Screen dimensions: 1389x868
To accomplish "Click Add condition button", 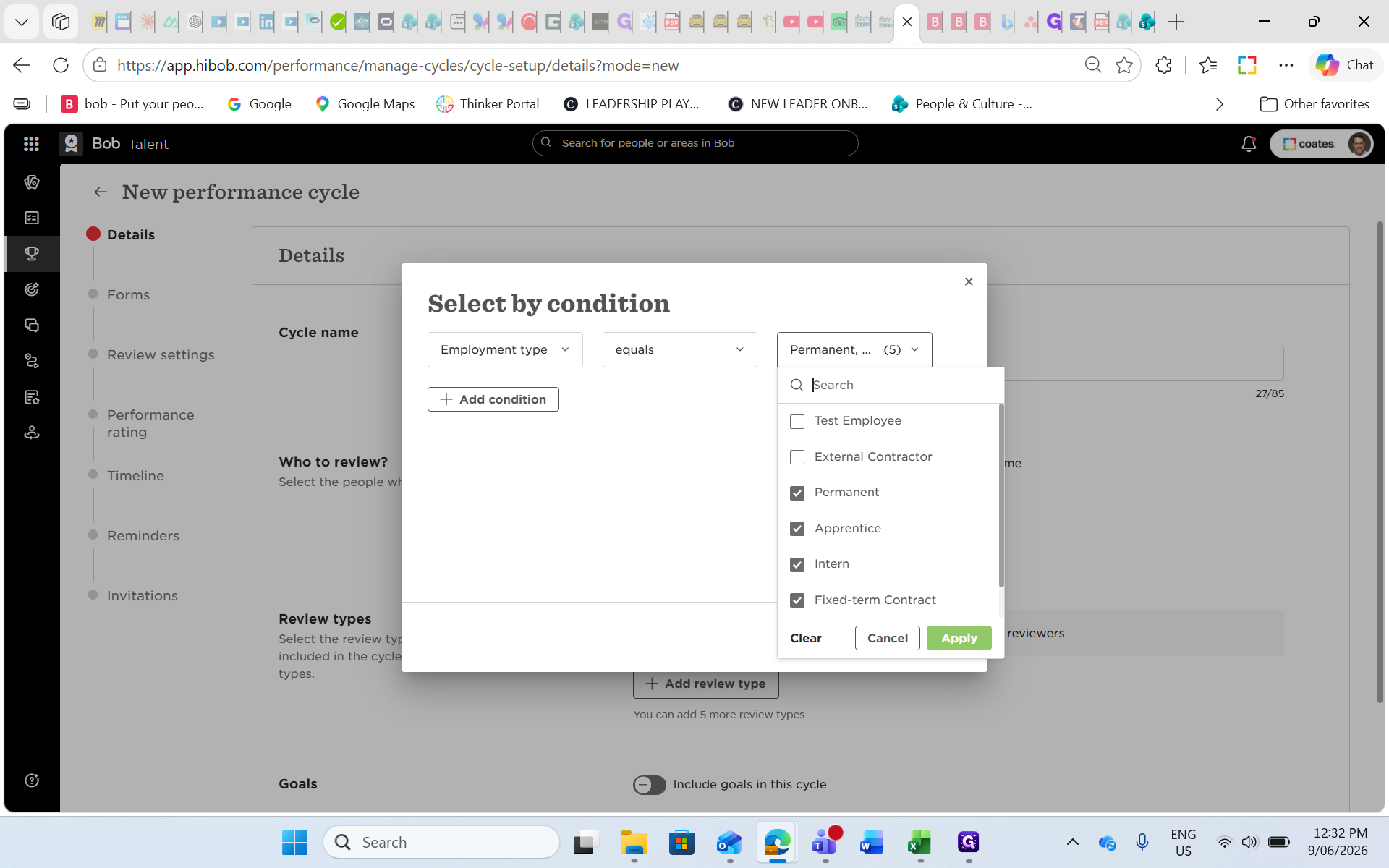I will 493,399.
